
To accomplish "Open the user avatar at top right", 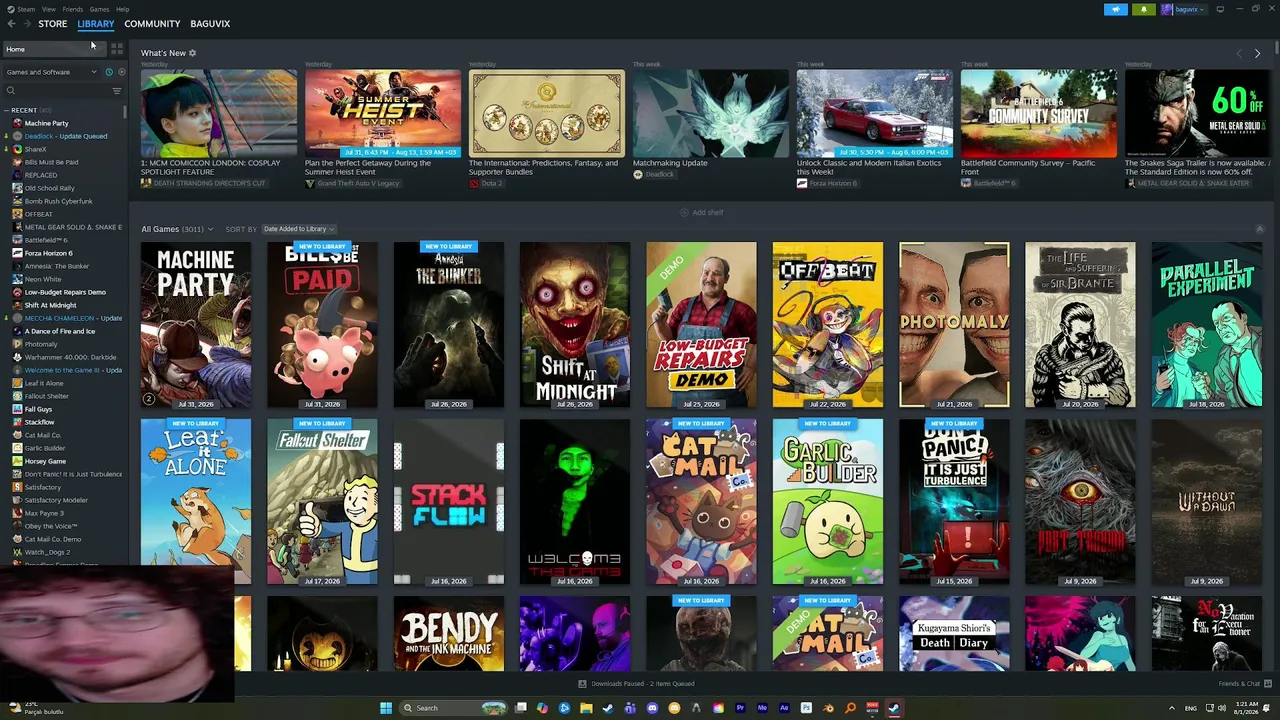I will click(1166, 9).
